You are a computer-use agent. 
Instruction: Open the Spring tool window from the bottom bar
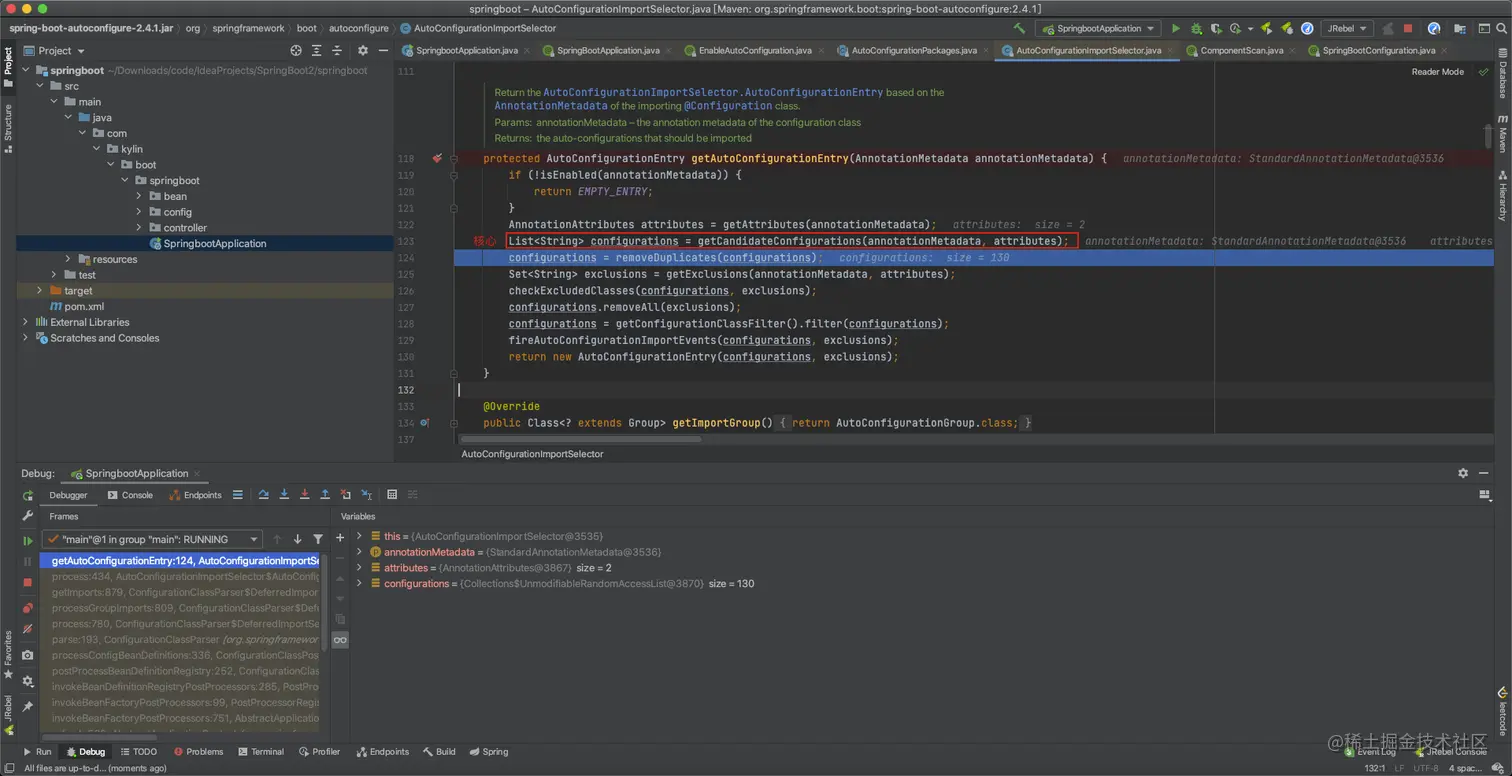[x=488, y=752]
